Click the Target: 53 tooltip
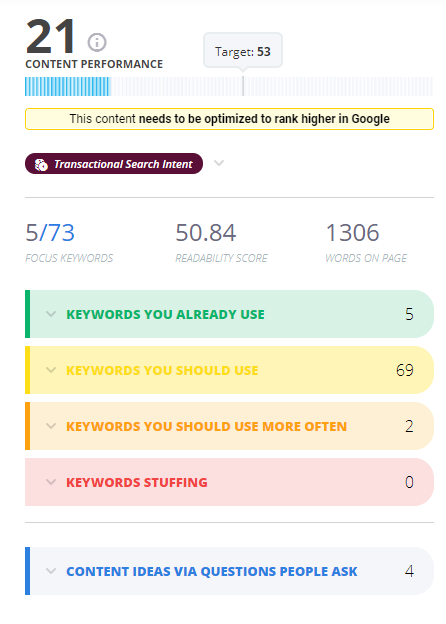 click(243, 51)
